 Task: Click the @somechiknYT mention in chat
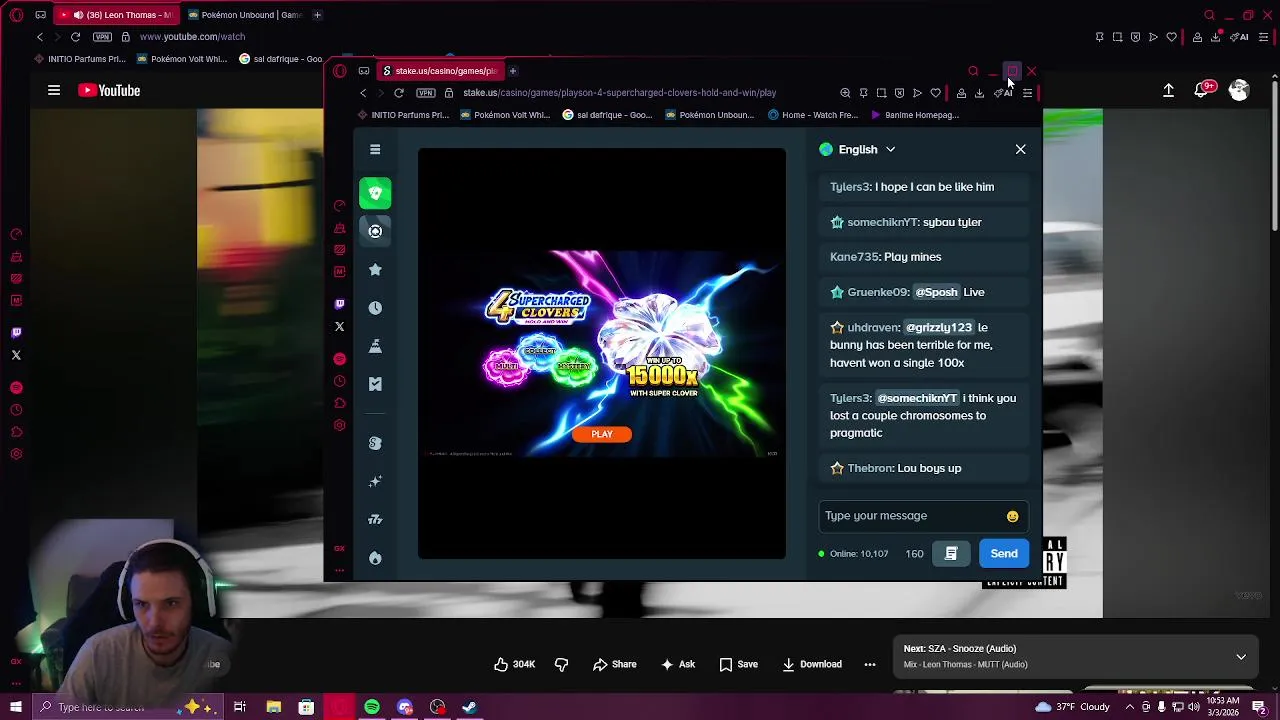click(x=917, y=398)
